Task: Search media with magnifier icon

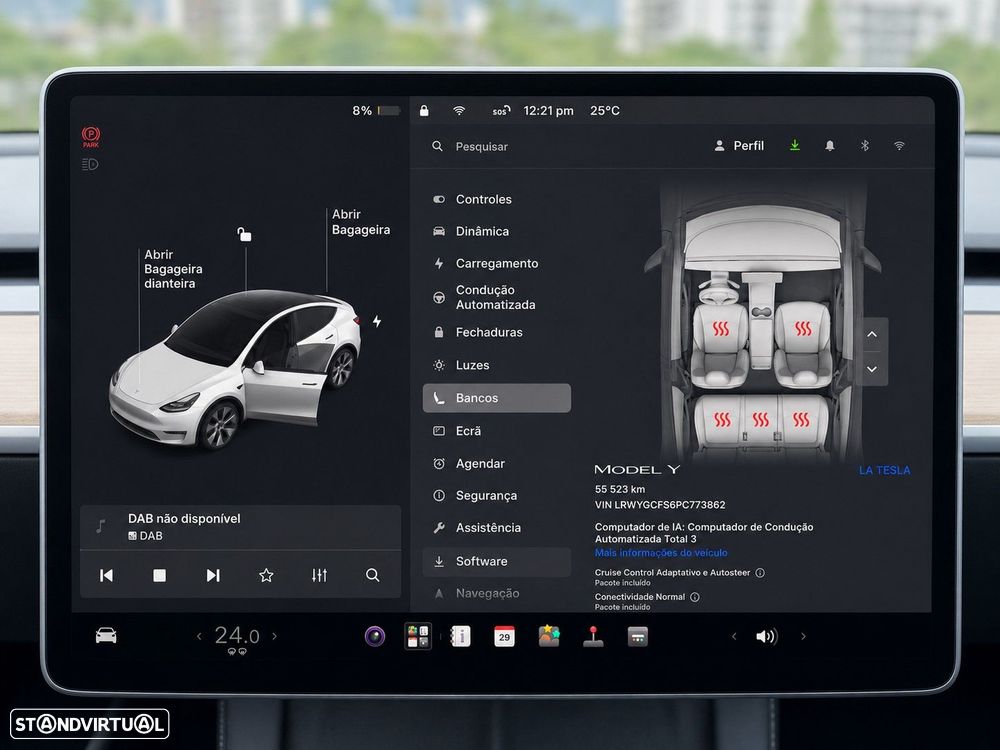Action: tap(373, 575)
